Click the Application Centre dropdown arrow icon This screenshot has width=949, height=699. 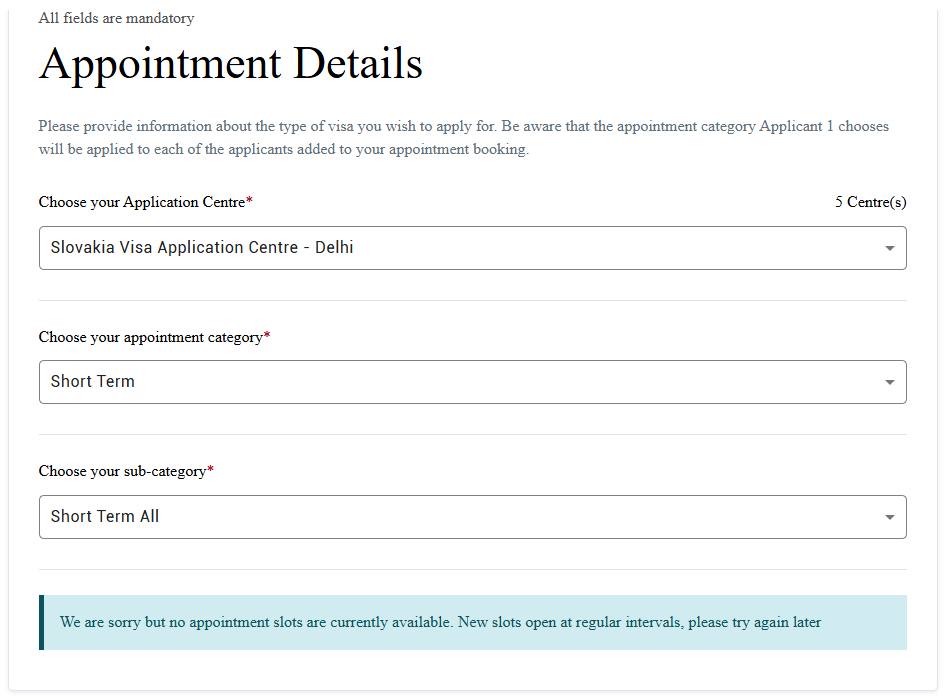pyautogui.click(x=889, y=248)
